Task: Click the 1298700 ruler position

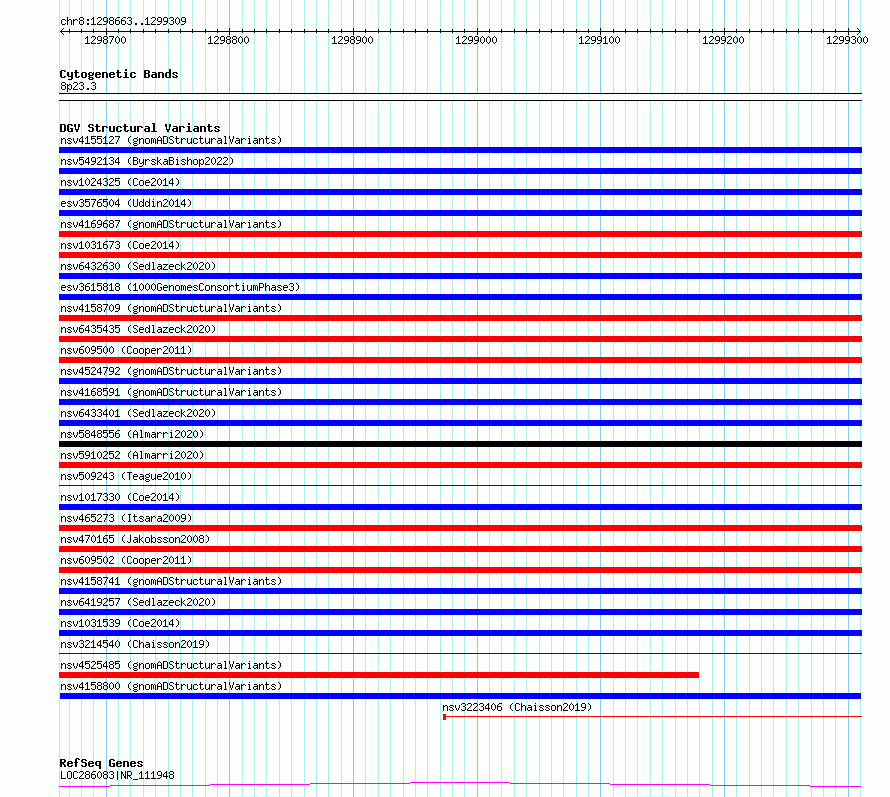Action: click(105, 40)
